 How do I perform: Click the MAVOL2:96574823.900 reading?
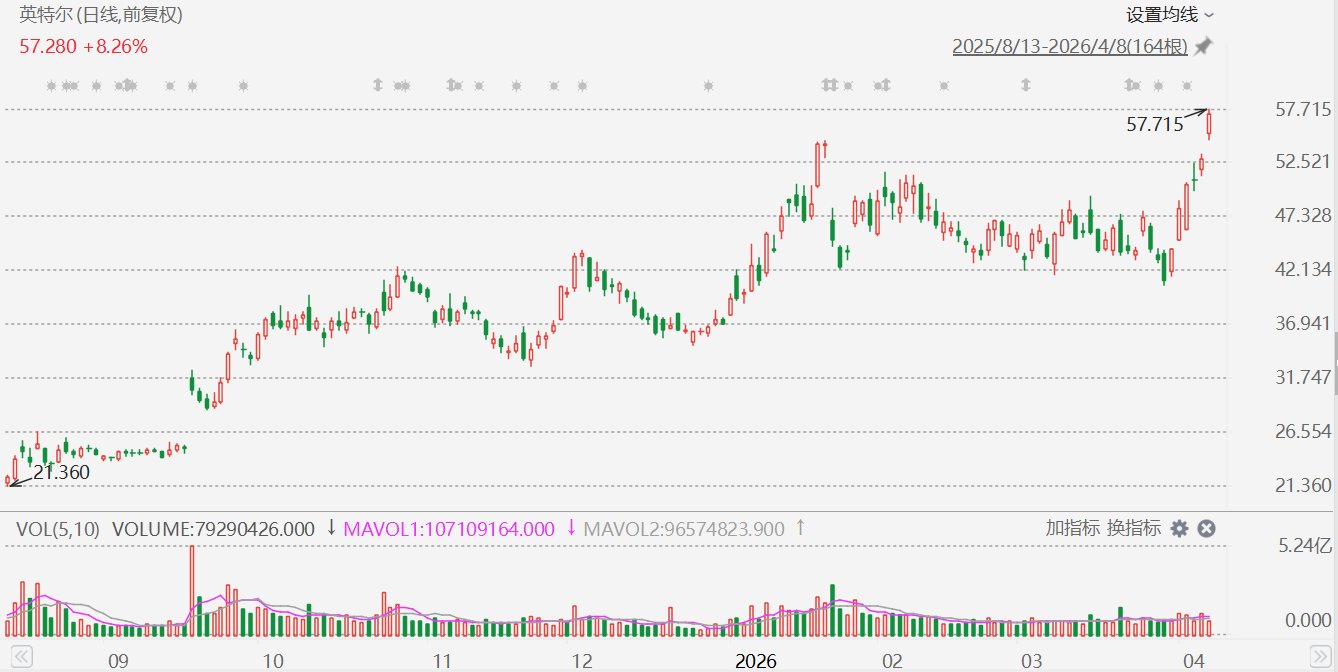click(684, 529)
